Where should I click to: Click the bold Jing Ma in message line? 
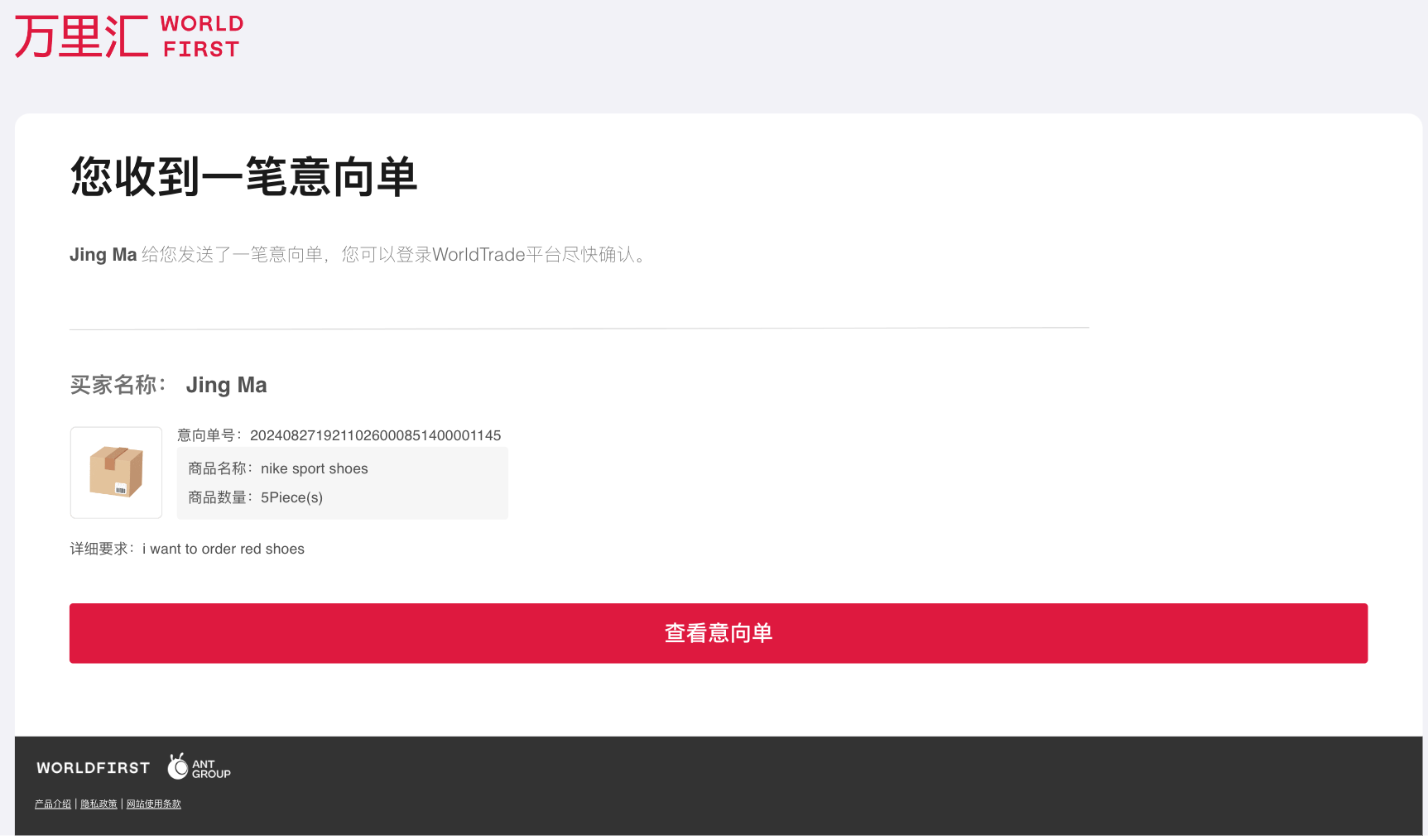coord(103,254)
